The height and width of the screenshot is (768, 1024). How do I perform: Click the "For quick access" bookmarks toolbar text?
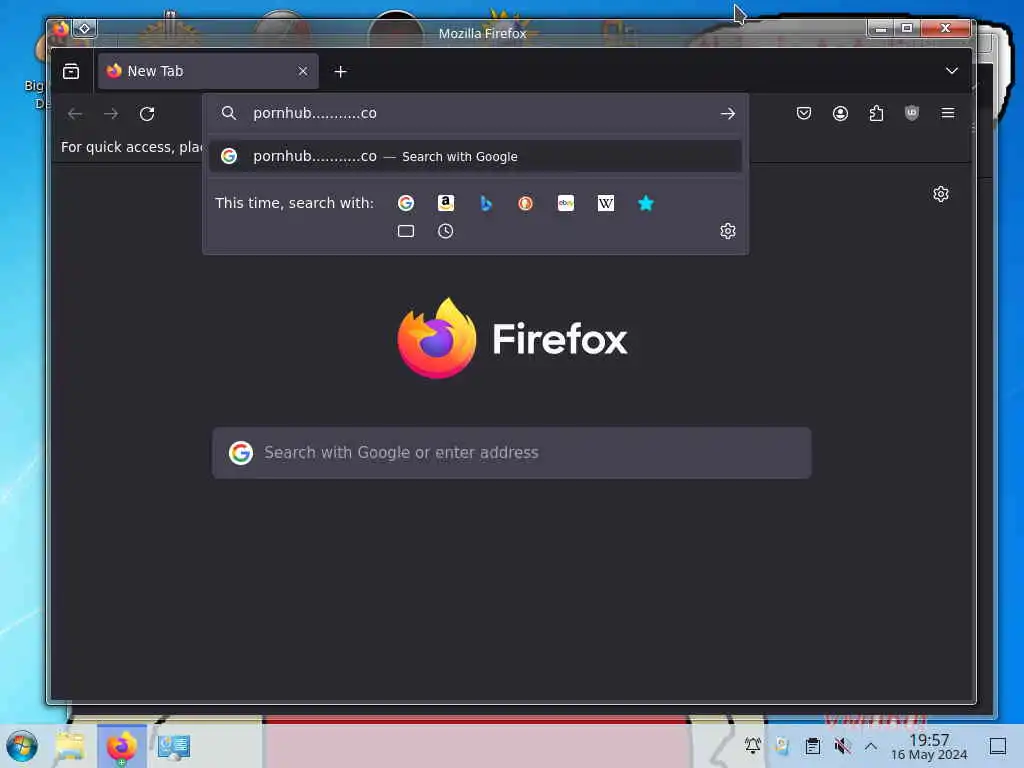[x=131, y=147]
